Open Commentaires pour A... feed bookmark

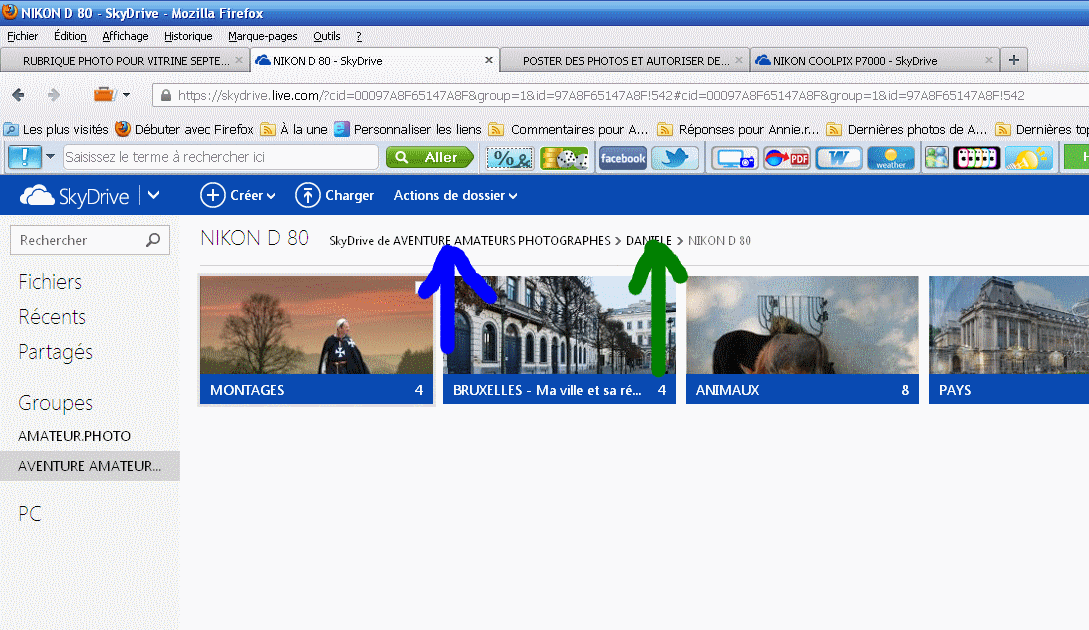(x=569, y=129)
